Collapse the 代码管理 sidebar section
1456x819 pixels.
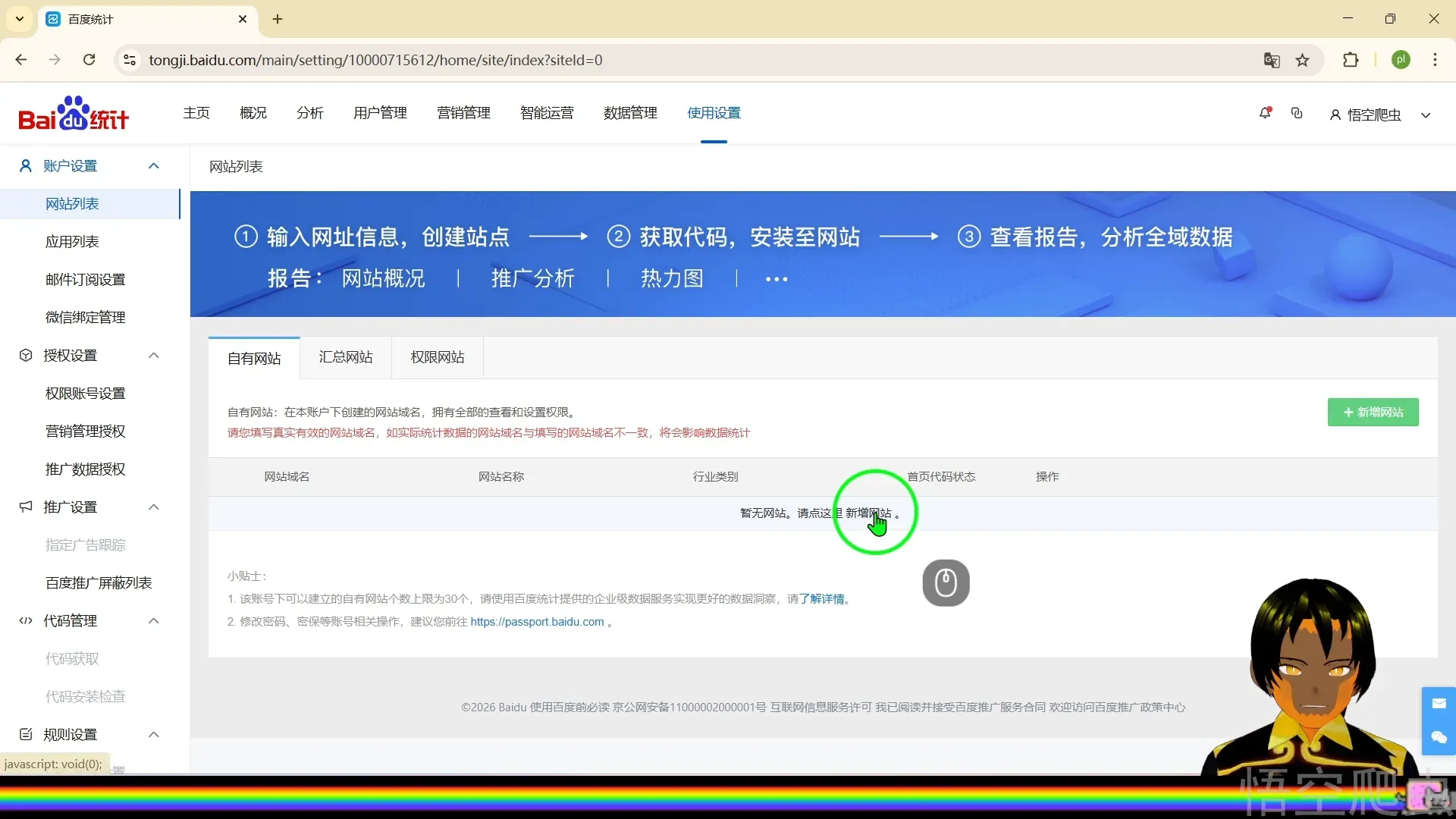click(154, 621)
